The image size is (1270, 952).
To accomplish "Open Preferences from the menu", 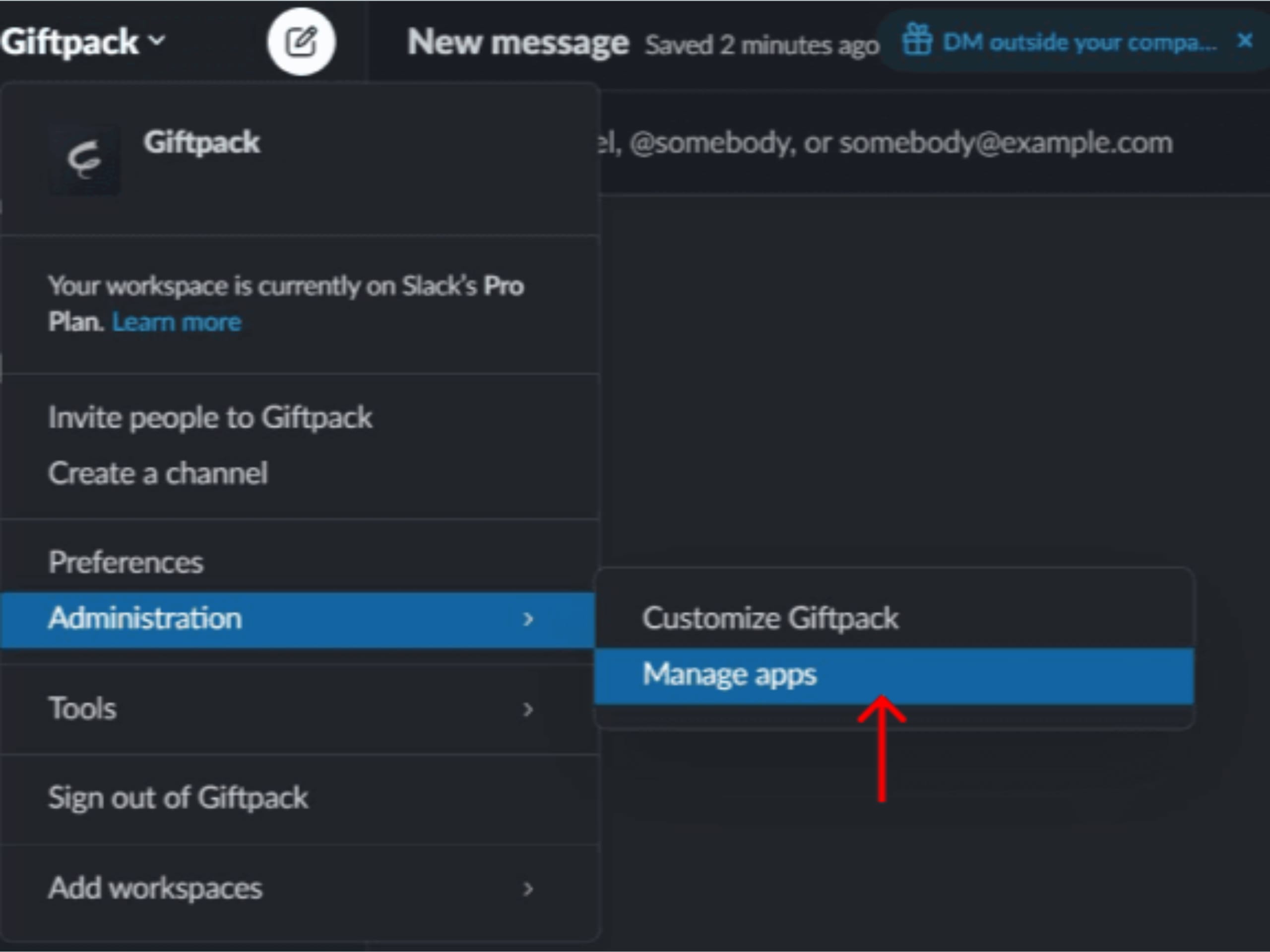I will [299, 562].
